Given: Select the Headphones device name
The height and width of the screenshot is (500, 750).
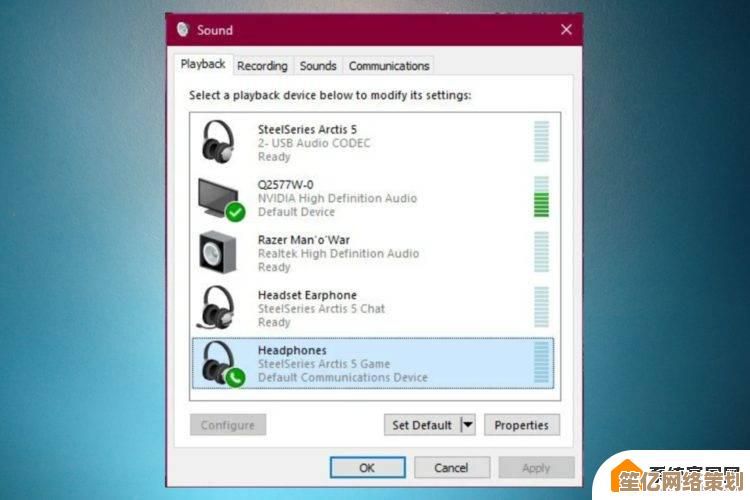Looking at the screenshot, I should point(292,350).
